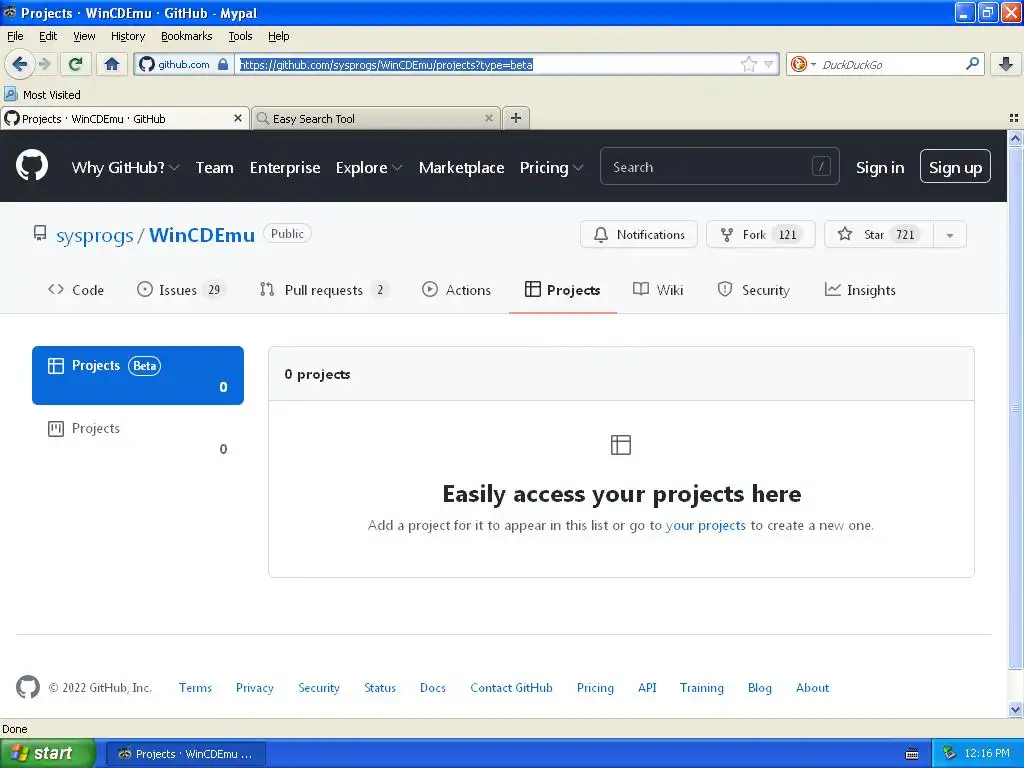Open the WinCDEmu repository link
This screenshot has height=768, width=1024.
click(x=201, y=235)
